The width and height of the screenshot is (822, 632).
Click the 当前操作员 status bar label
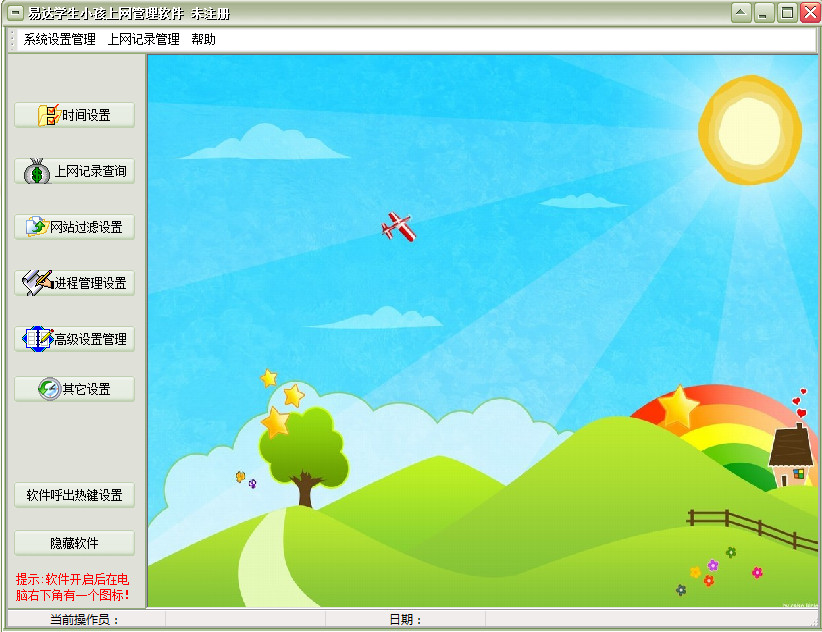tap(84, 619)
